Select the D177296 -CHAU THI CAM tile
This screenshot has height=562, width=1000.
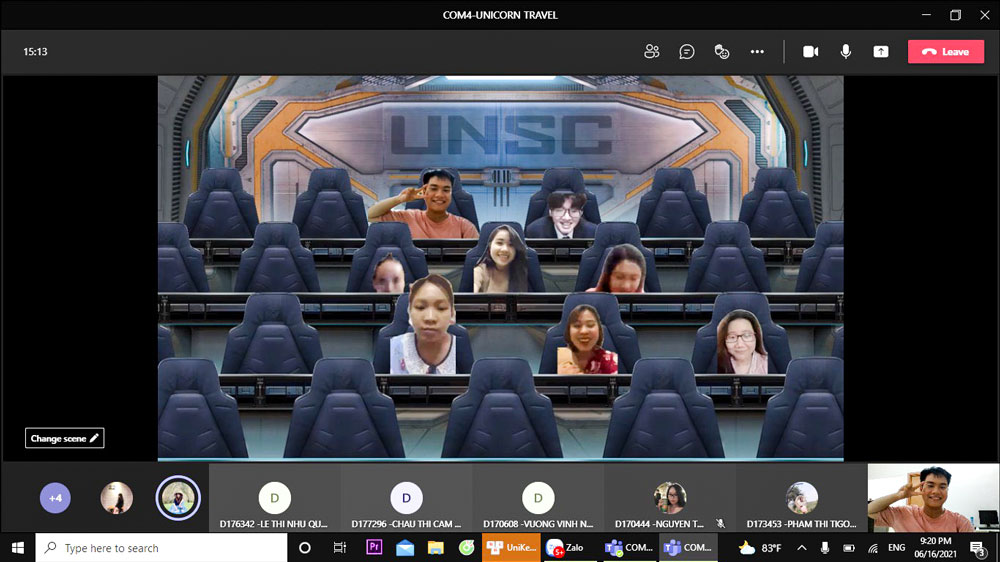(x=406, y=498)
